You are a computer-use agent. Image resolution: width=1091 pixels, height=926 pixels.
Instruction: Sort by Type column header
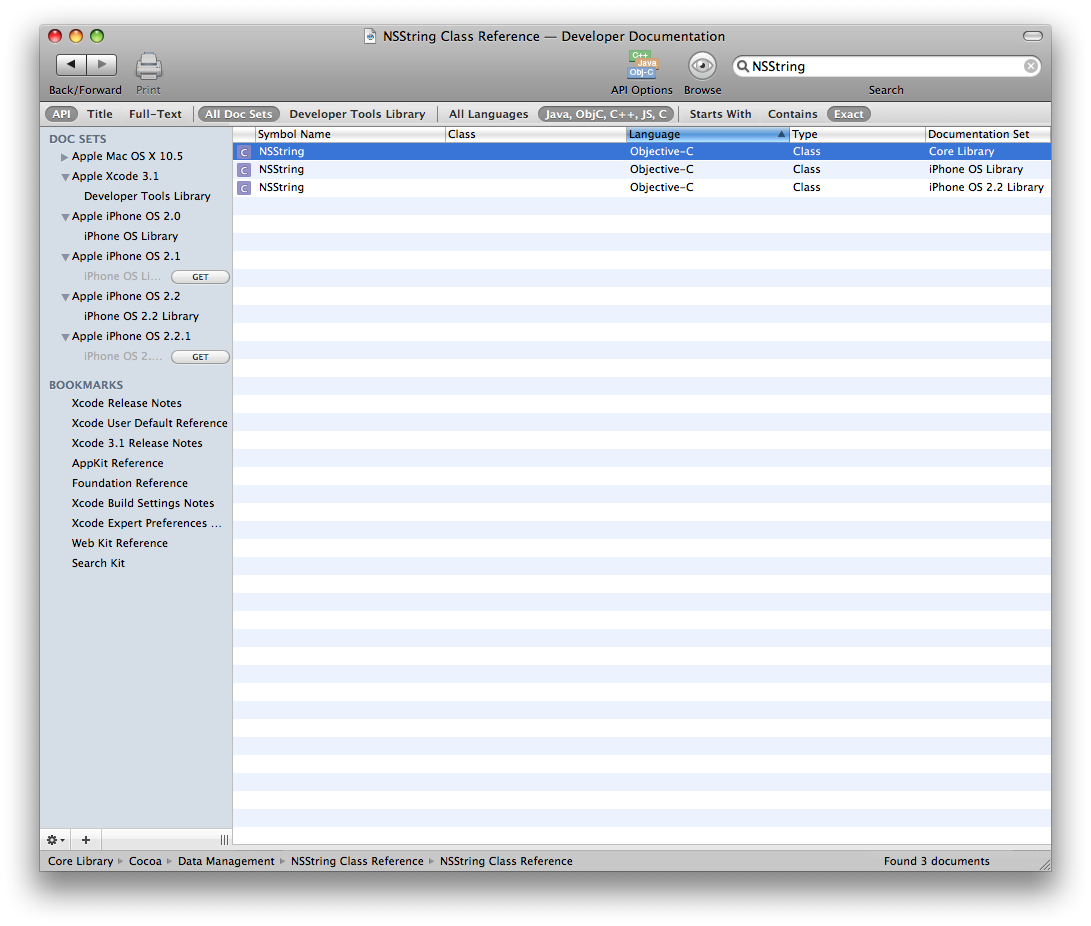pyautogui.click(x=857, y=134)
